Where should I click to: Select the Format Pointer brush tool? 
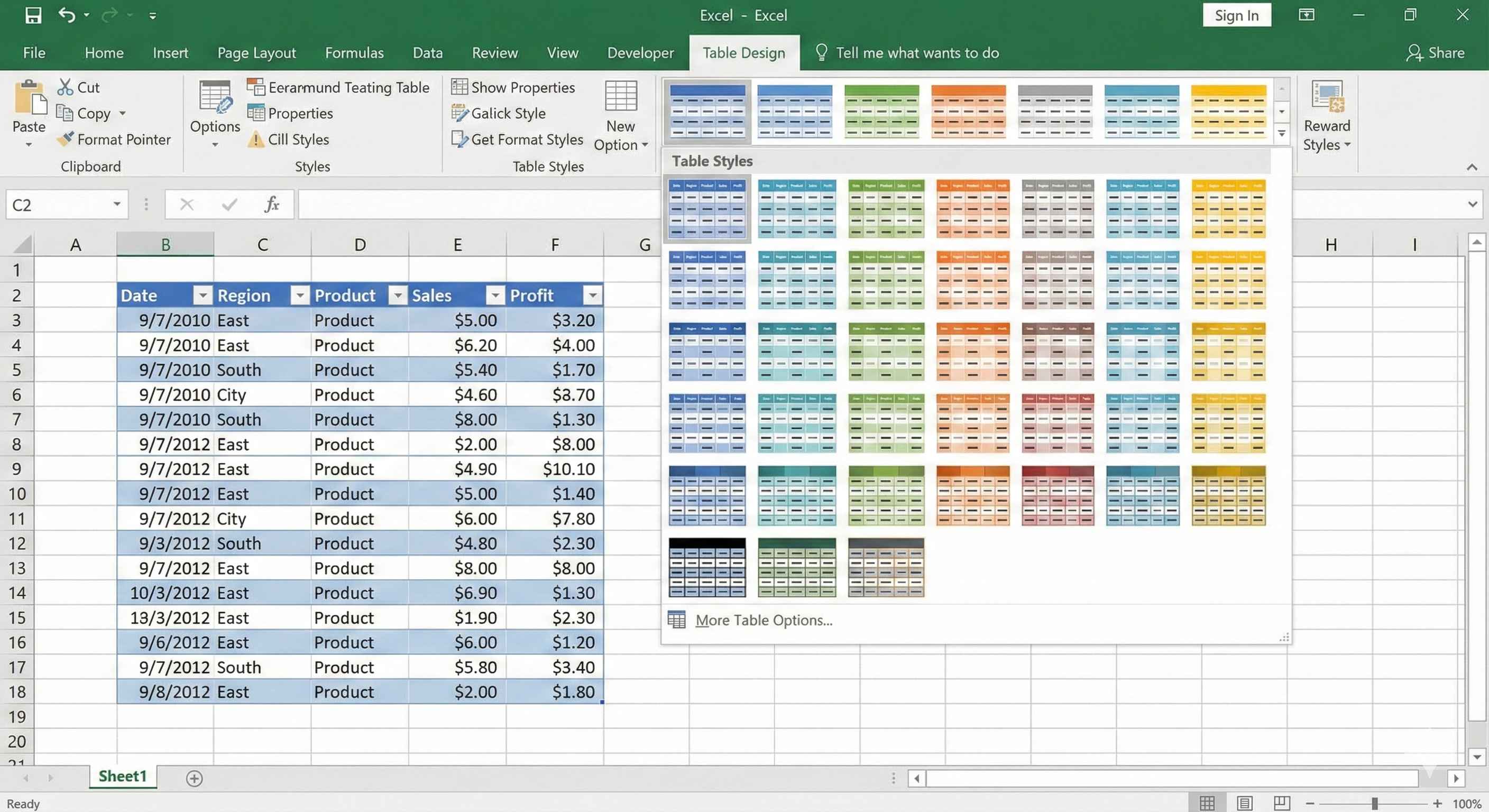[x=66, y=139]
